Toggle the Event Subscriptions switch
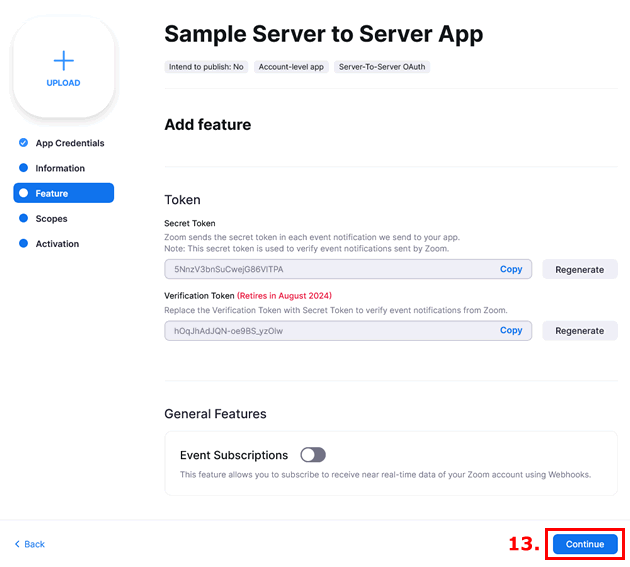630x567 pixels. [x=313, y=455]
